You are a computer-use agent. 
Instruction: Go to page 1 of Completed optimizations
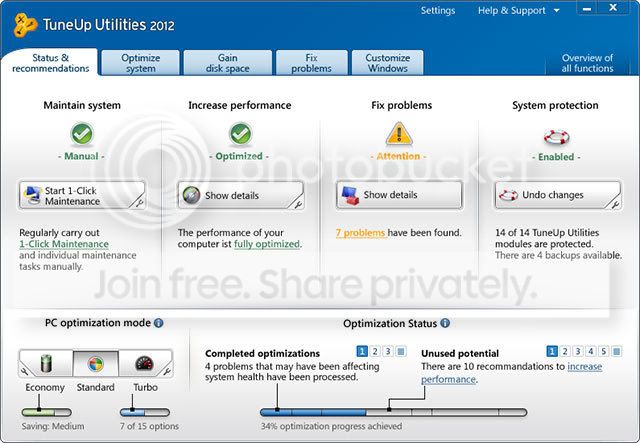tap(362, 351)
